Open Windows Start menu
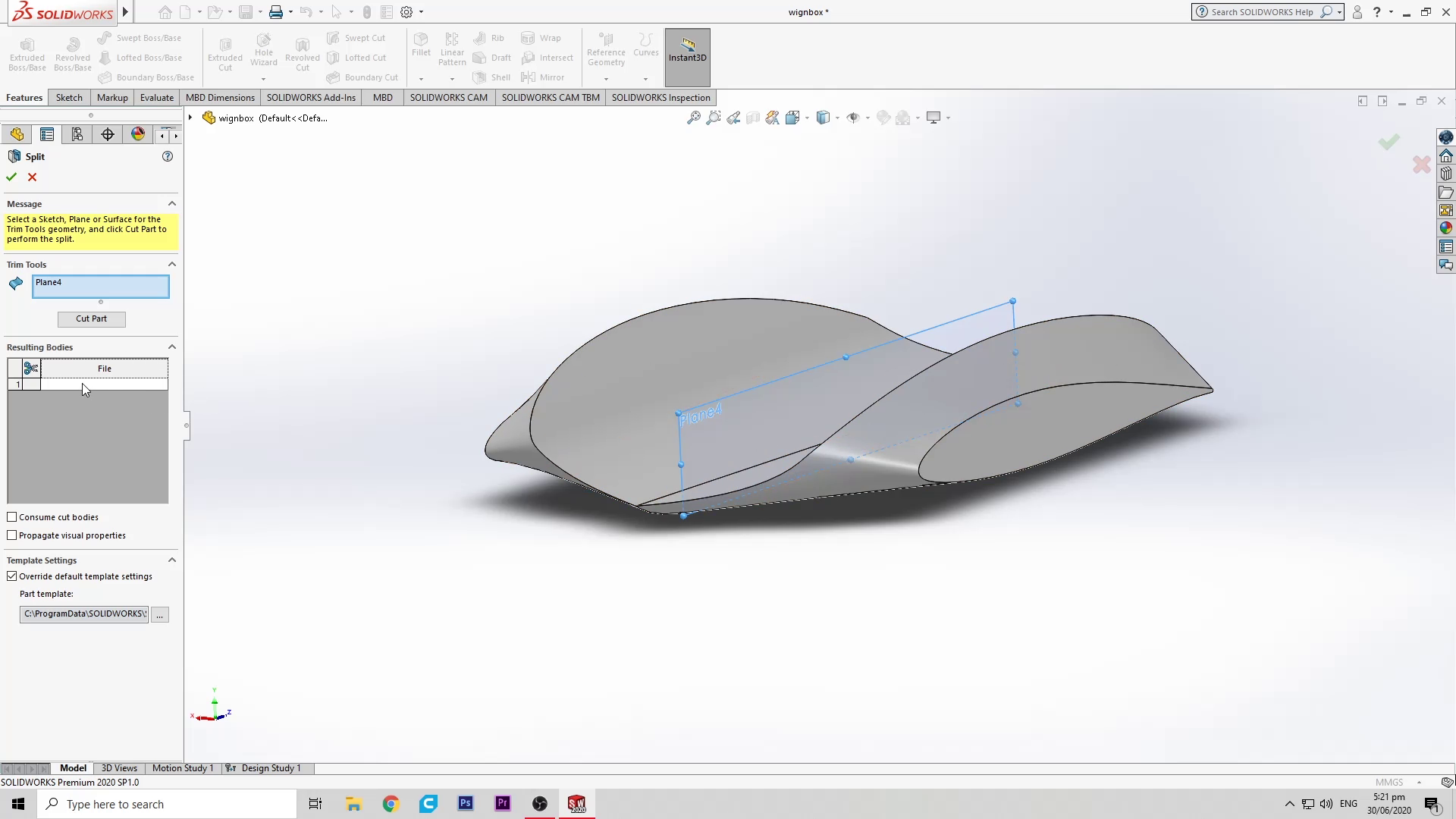Viewport: 1456px width, 819px height. pyautogui.click(x=18, y=804)
